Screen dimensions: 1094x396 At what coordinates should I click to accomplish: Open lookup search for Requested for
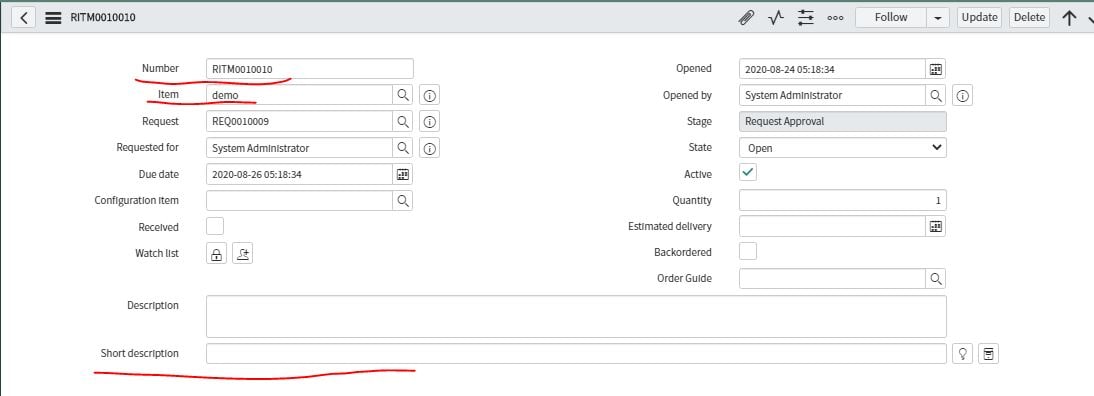[x=403, y=148]
